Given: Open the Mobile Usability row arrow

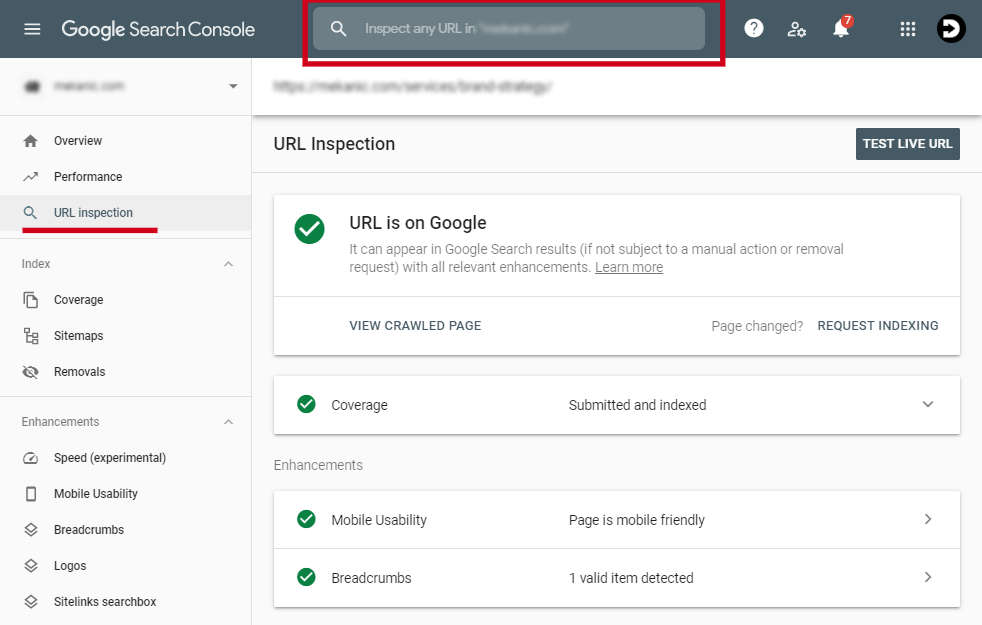Looking at the screenshot, I should click(928, 519).
